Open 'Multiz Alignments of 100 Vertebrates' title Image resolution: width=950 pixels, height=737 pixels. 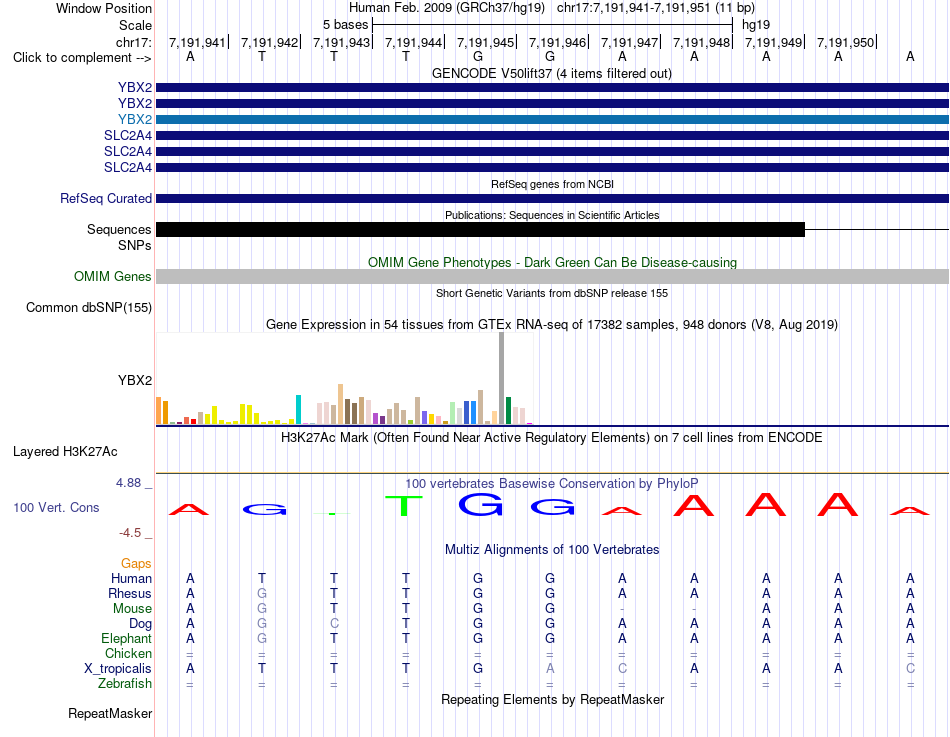click(552, 550)
